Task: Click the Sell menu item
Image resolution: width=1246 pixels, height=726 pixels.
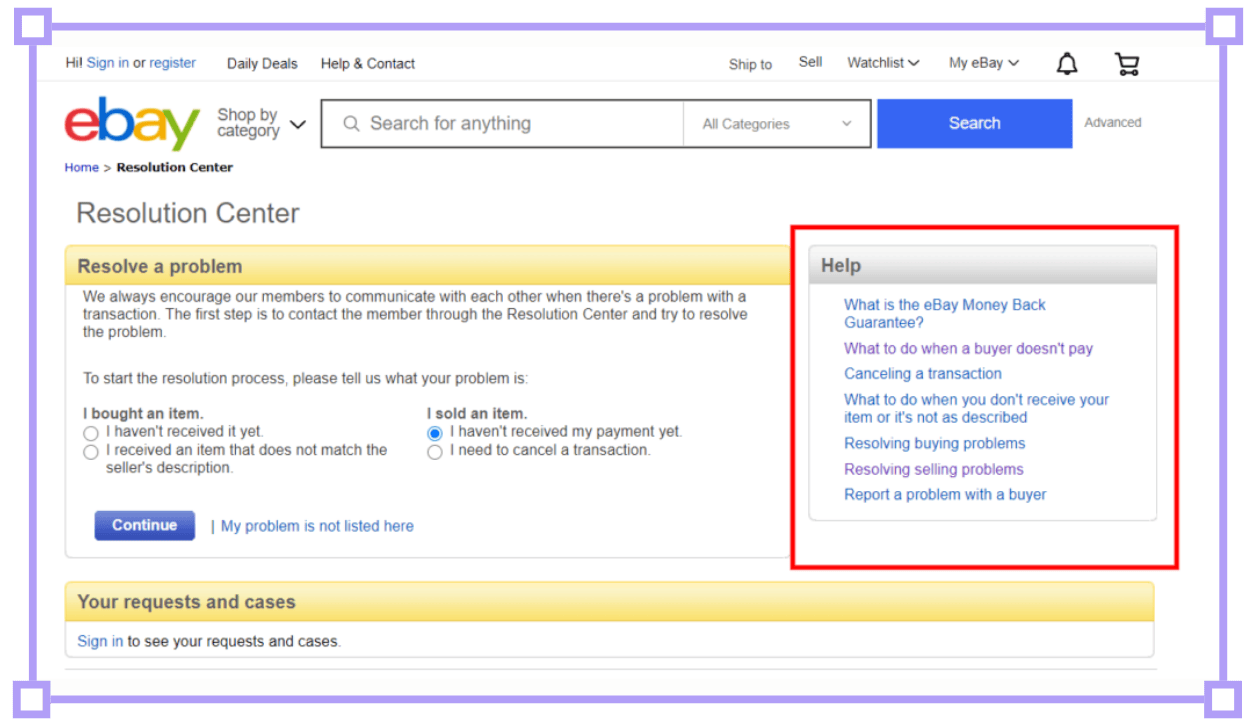Action: 810,62
